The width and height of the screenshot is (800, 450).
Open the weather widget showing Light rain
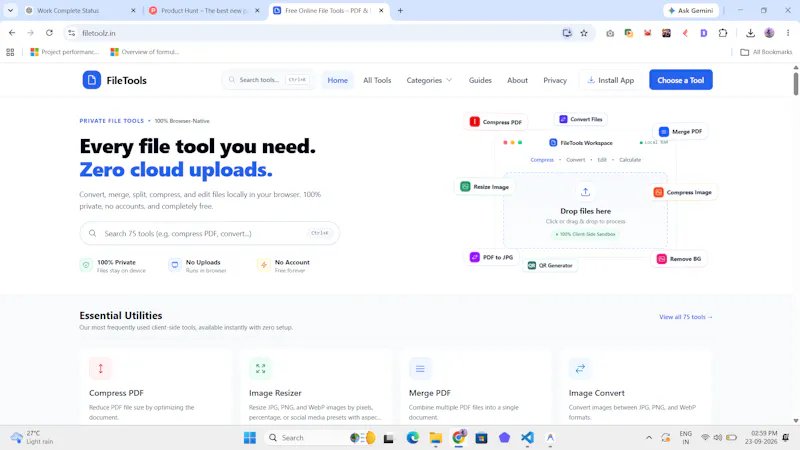pos(32,438)
